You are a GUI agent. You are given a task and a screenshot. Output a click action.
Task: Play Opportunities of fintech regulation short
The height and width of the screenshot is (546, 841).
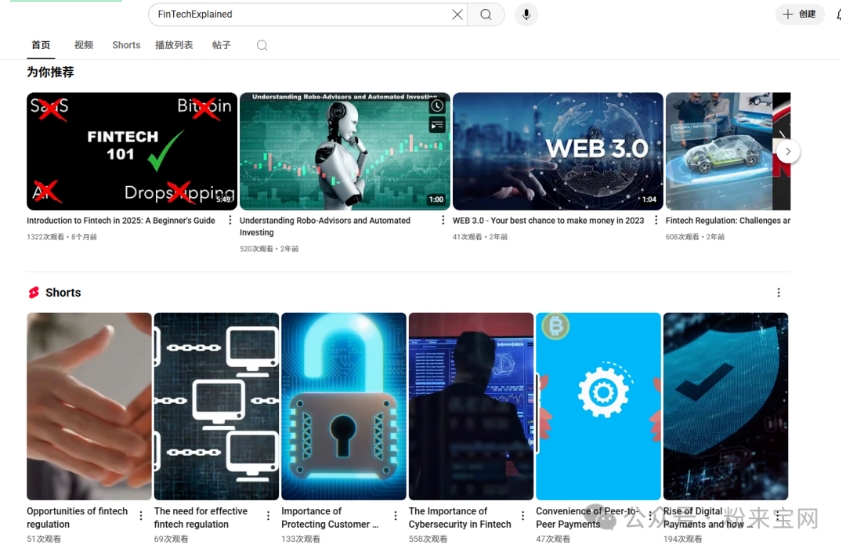click(x=89, y=407)
